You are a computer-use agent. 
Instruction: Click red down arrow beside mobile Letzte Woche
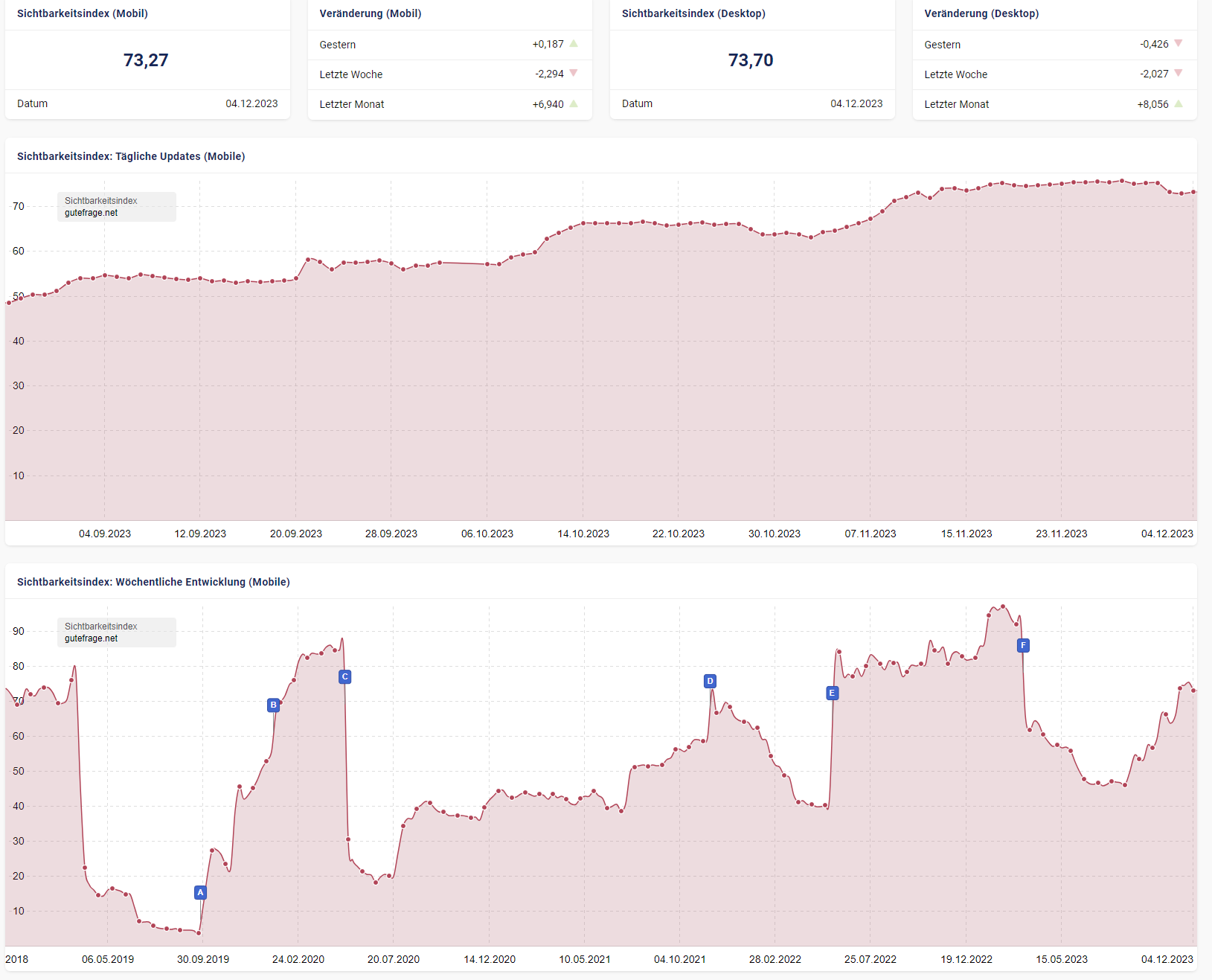574,74
